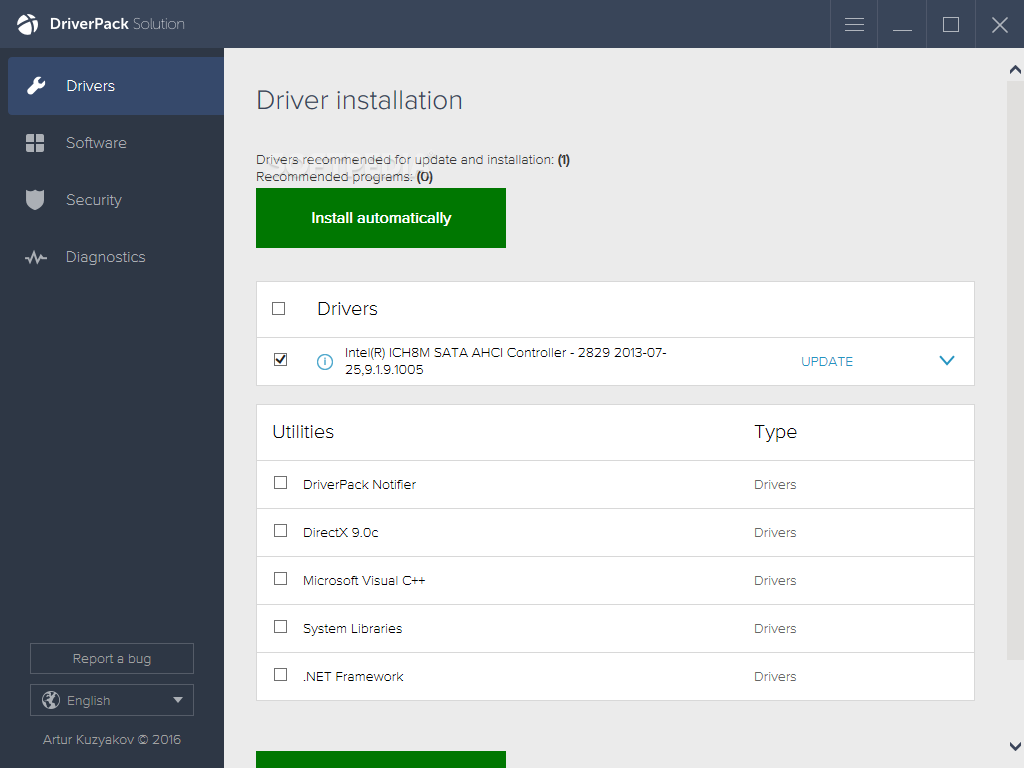Image resolution: width=1024 pixels, height=768 pixels.
Task: Open the Software section via grid icon
Action: tap(35, 143)
